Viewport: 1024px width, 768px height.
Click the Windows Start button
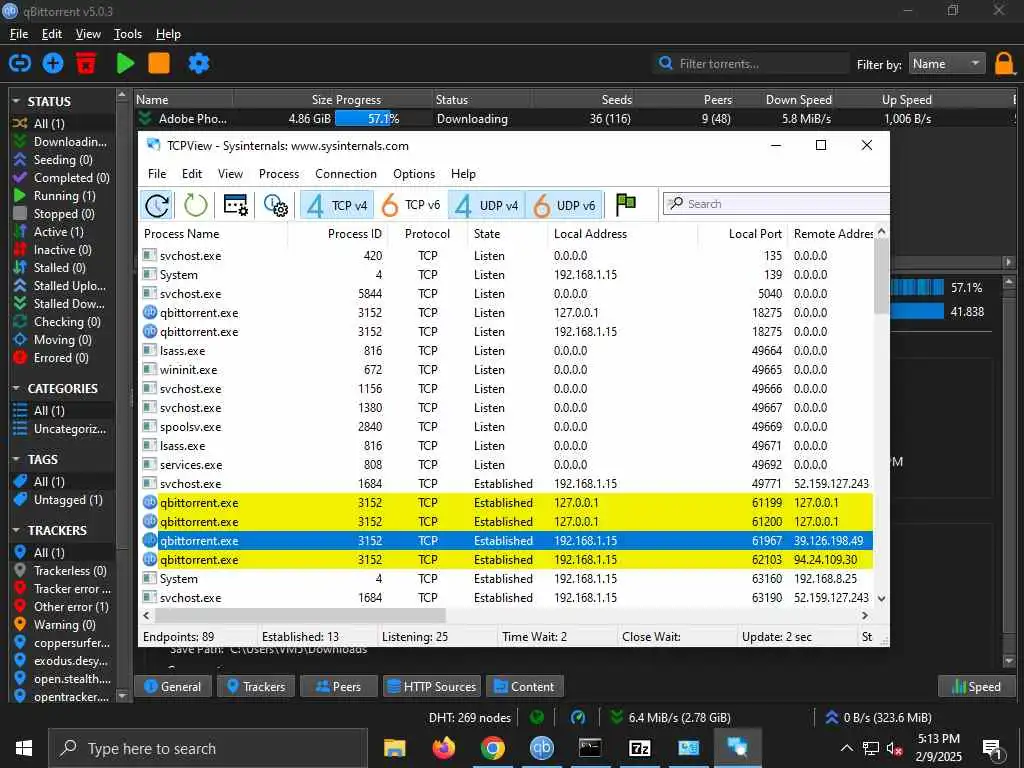pos(24,748)
